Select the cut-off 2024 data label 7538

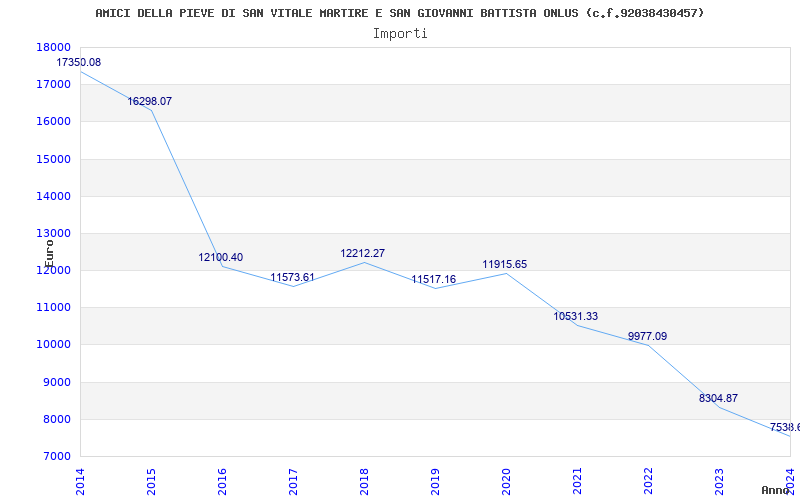click(785, 427)
